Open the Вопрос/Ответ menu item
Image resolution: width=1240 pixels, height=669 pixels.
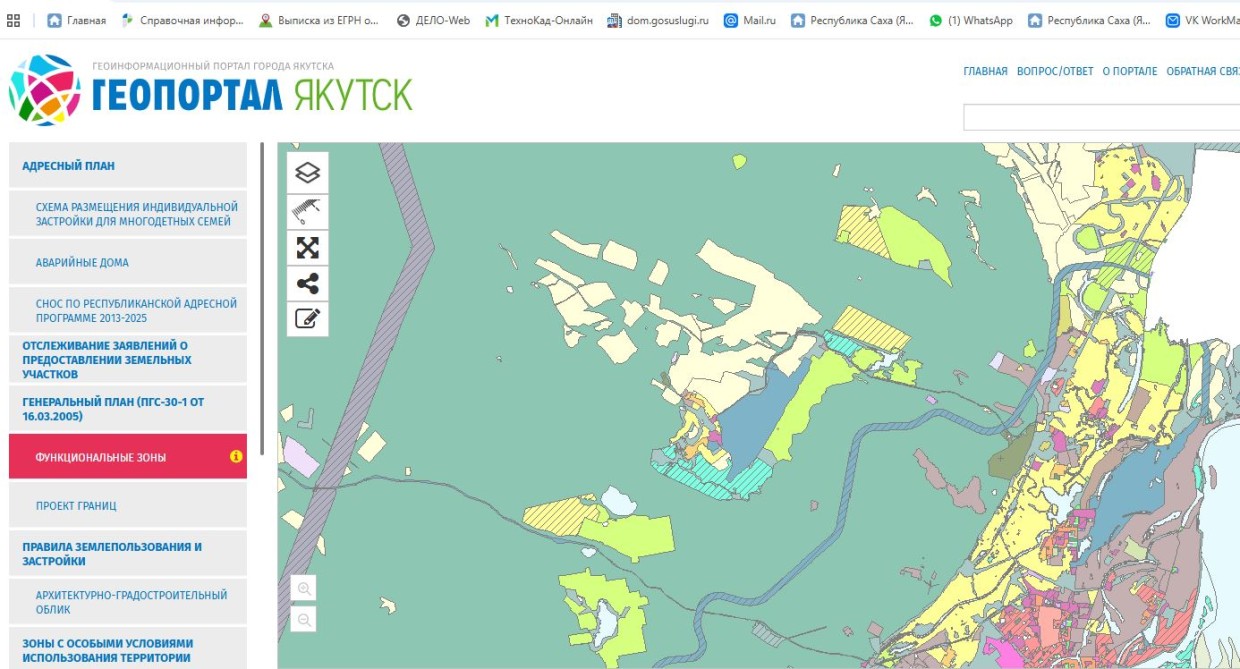(x=1055, y=72)
